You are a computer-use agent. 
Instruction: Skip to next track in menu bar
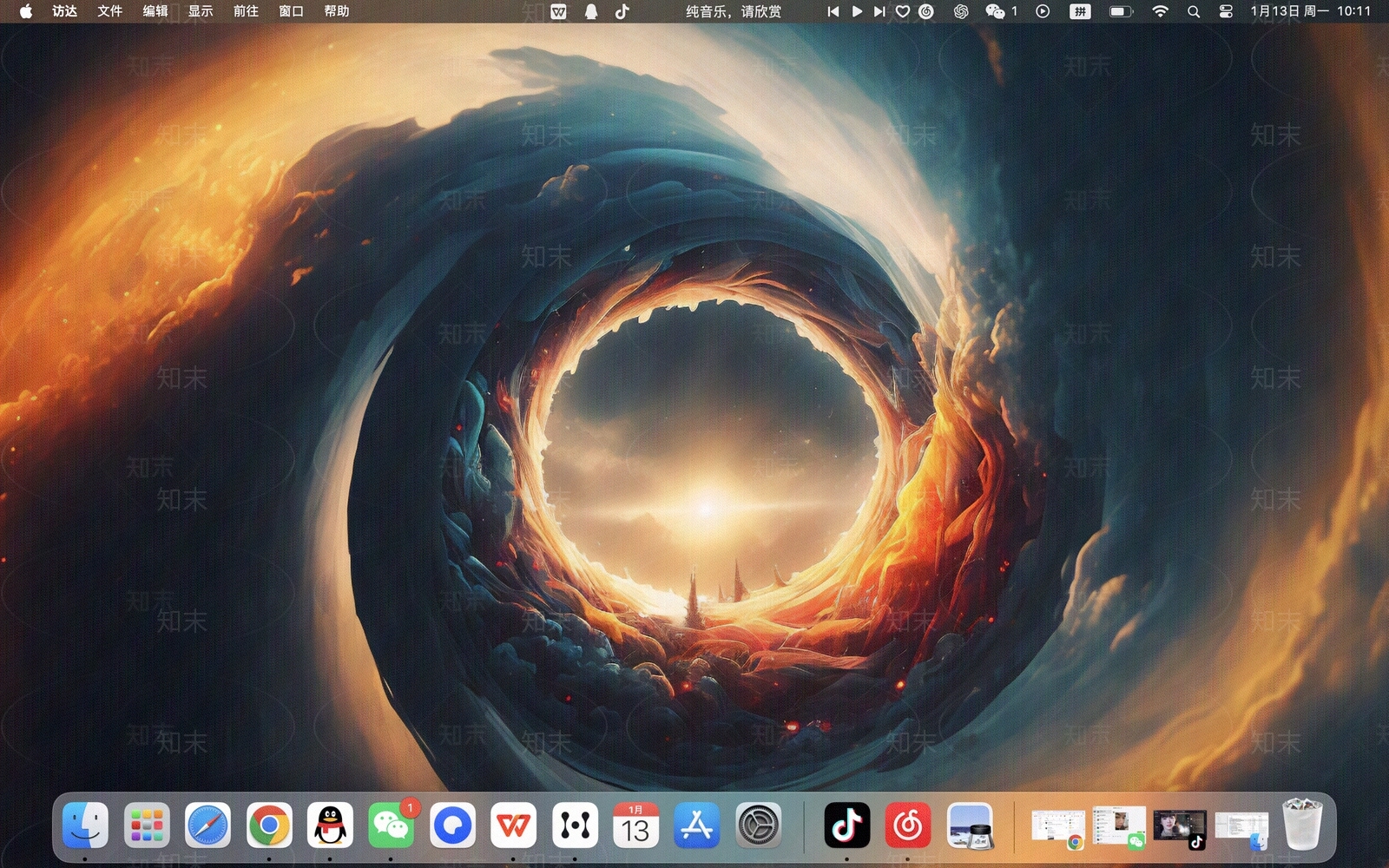click(879, 11)
